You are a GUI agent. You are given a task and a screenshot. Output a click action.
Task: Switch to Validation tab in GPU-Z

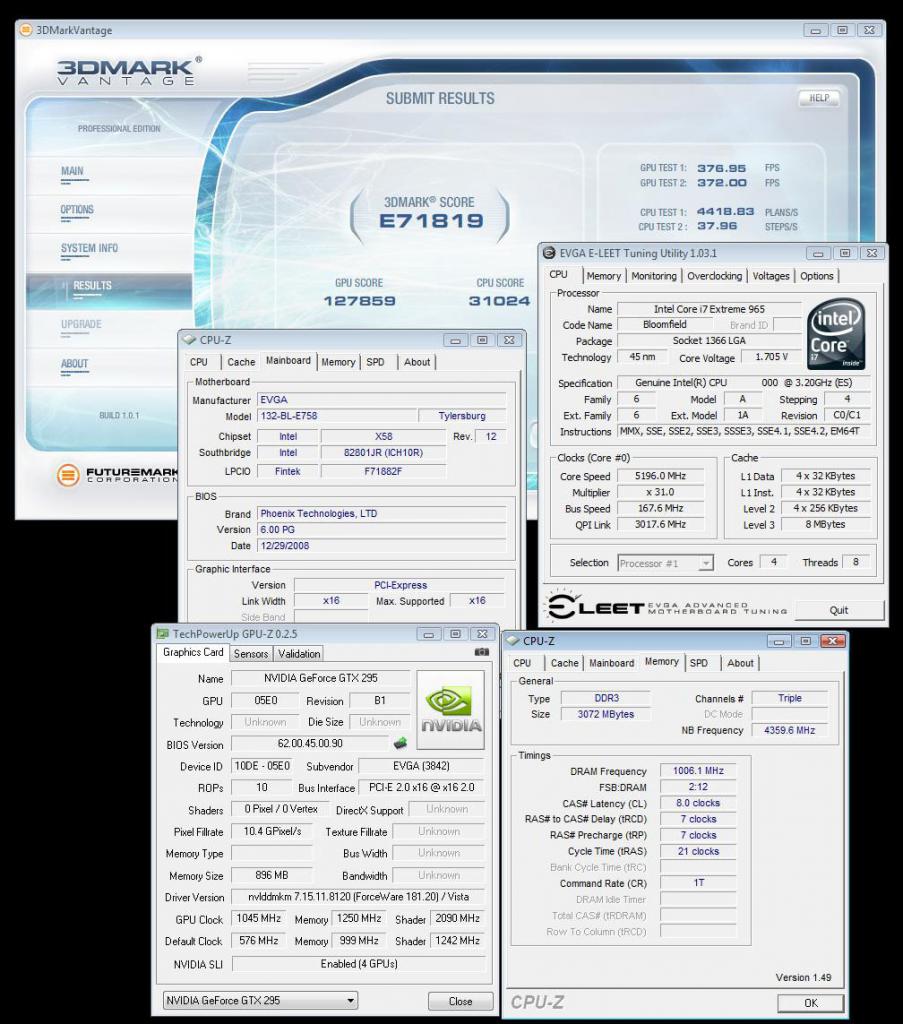pos(299,654)
